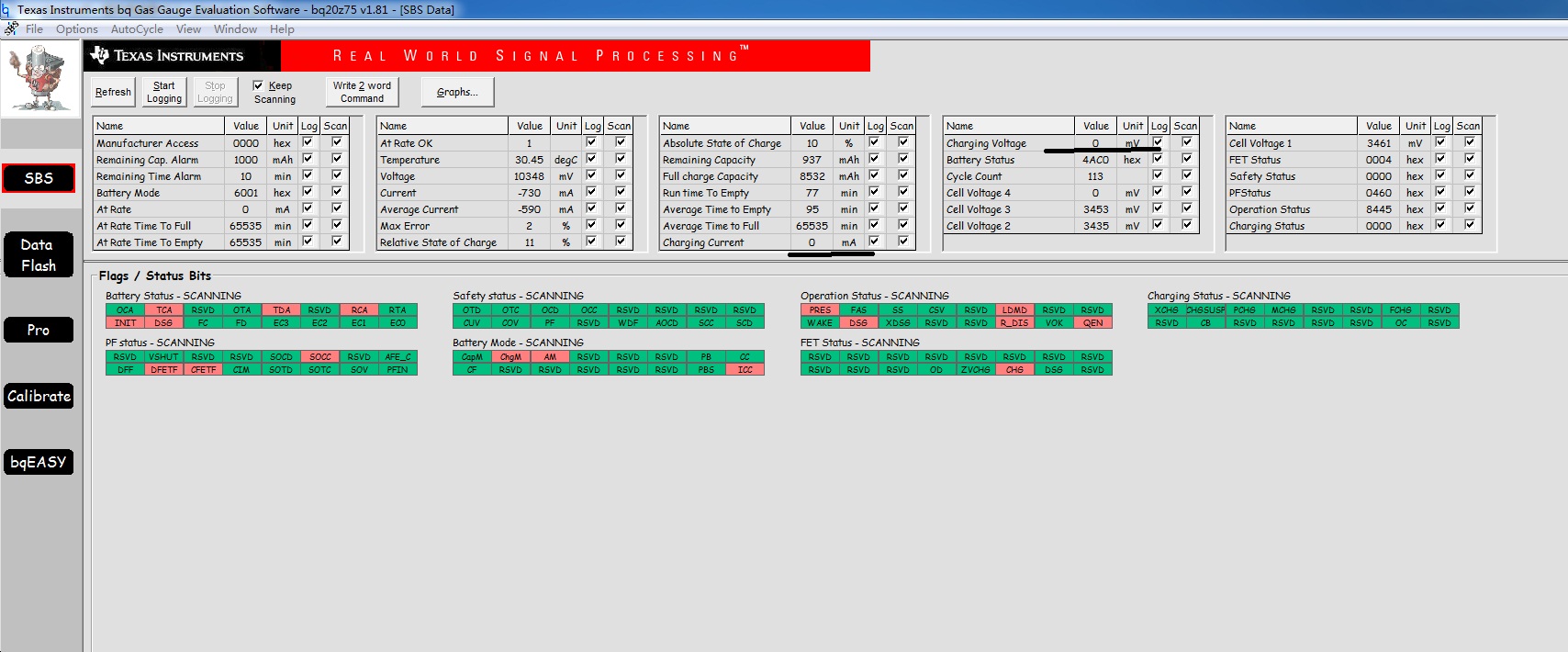Screen dimensions: 1568x652
Task: Click the Remaining Time Alarm value field
Action: [x=245, y=176]
